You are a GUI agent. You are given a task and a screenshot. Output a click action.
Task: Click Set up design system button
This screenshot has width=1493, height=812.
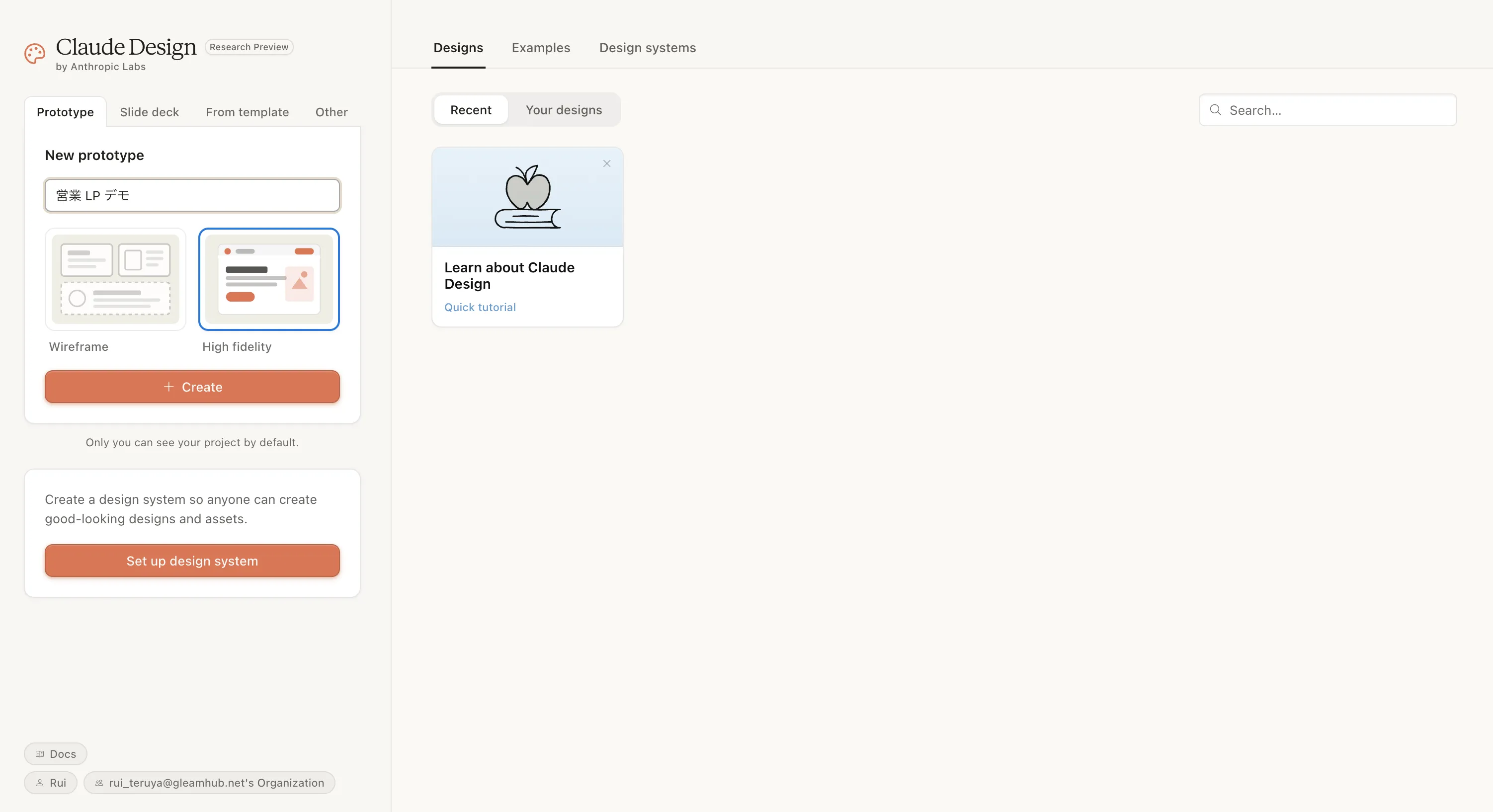(192, 561)
